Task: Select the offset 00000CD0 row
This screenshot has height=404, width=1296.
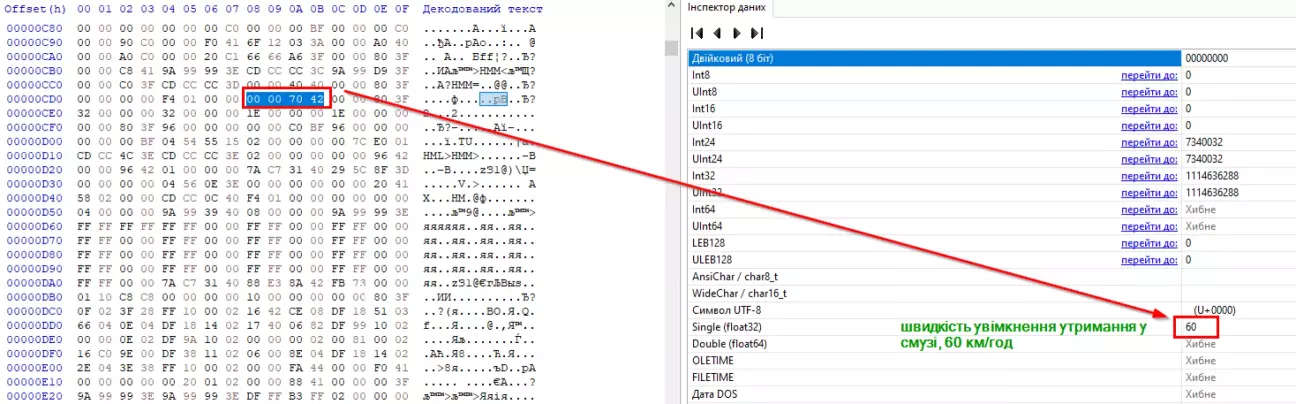Action: coord(36,99)
